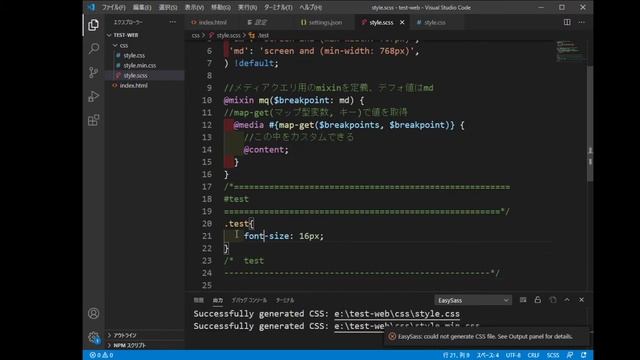
Task: Open the 表示(V) menu
Action: click(x=194, y=7)
